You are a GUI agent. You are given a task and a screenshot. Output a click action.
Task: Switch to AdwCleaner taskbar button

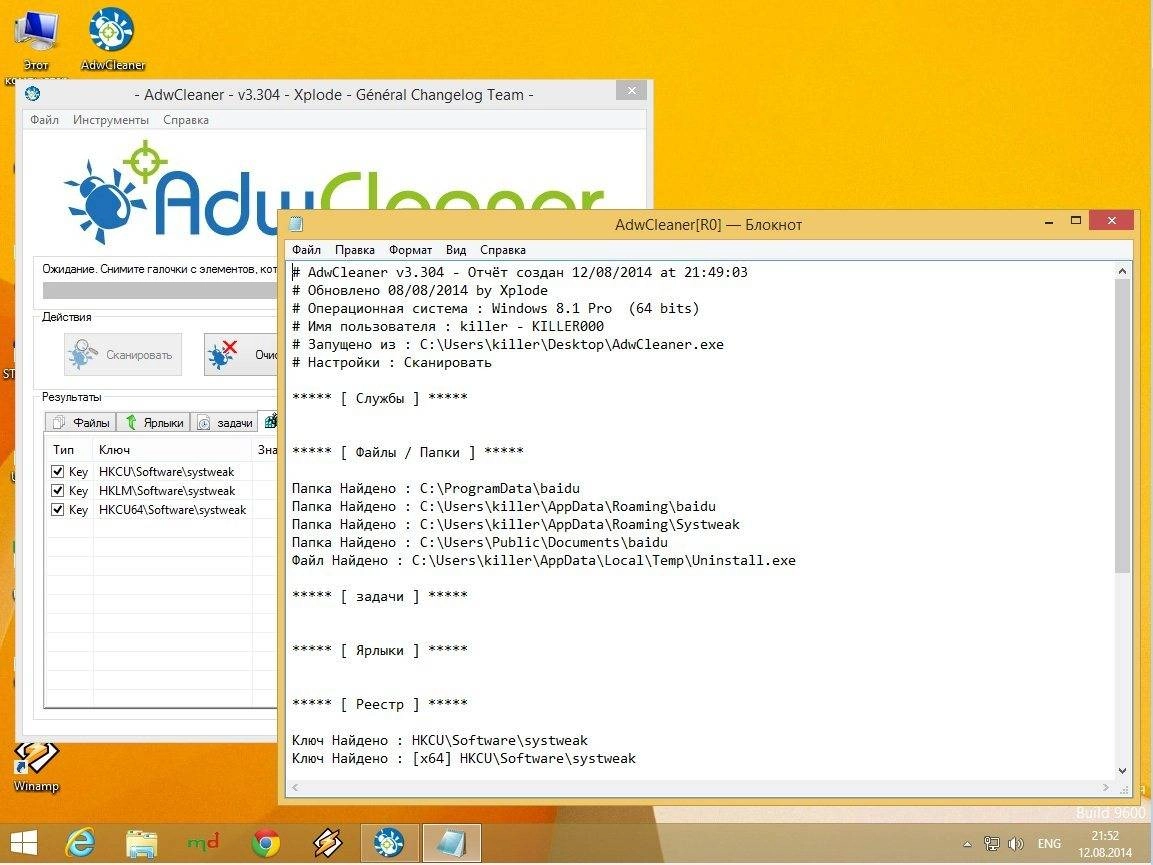(x=389, y=843)
